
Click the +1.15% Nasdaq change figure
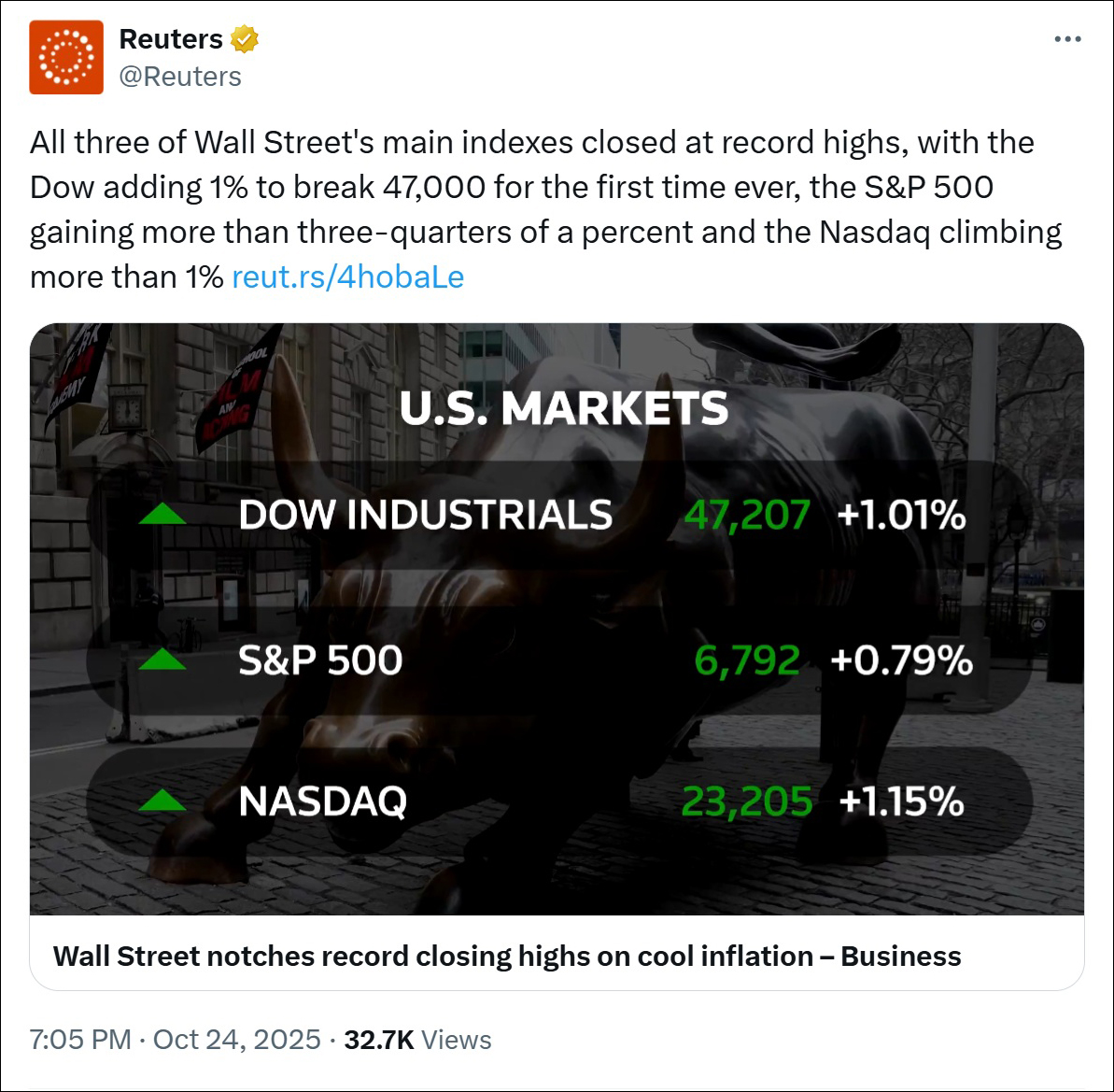pyautogui.click(x=901, y=801)
